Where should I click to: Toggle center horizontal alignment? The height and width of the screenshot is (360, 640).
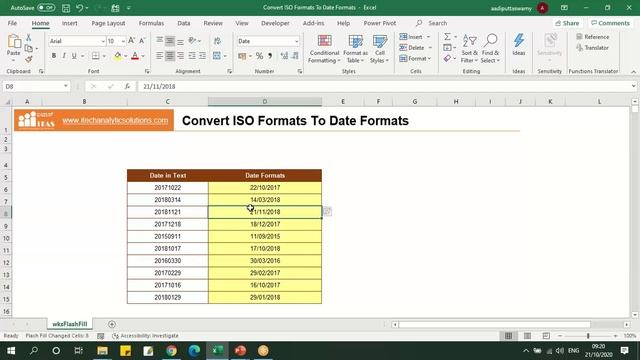point(170,56)
